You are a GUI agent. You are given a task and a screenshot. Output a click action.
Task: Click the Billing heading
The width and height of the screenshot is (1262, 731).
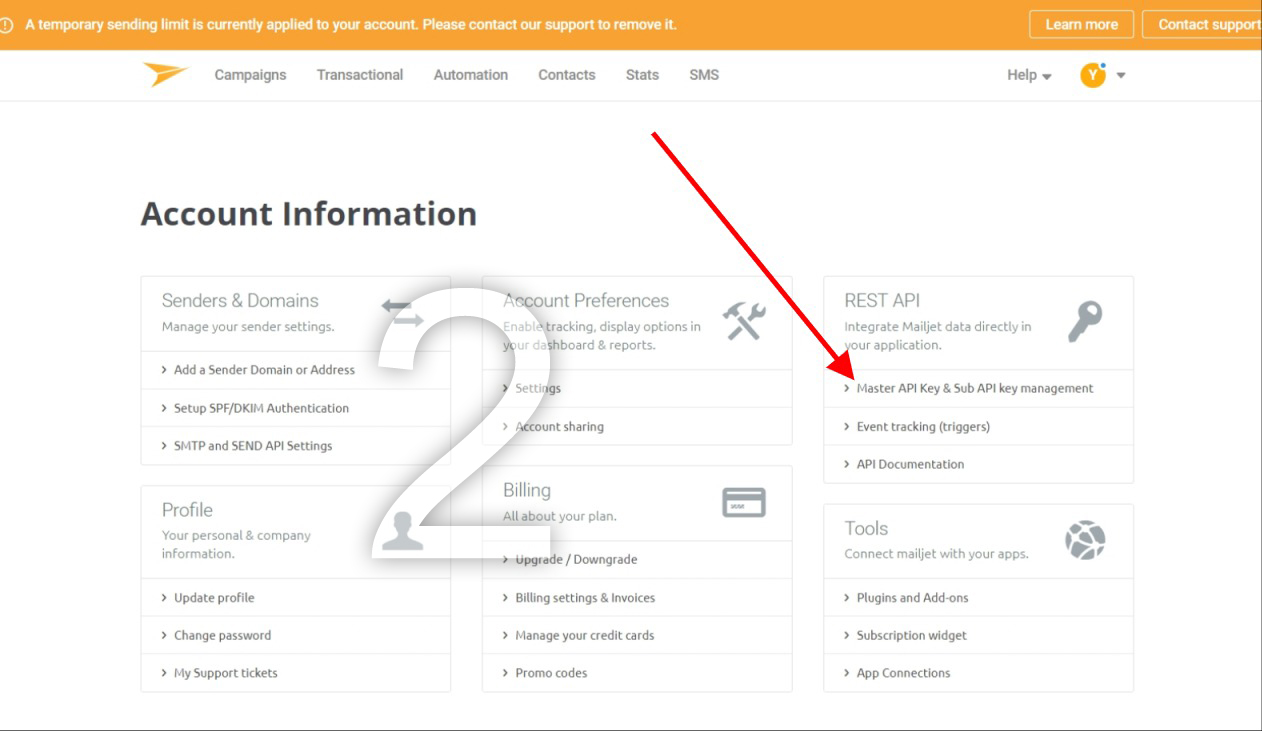pos(527,490)
